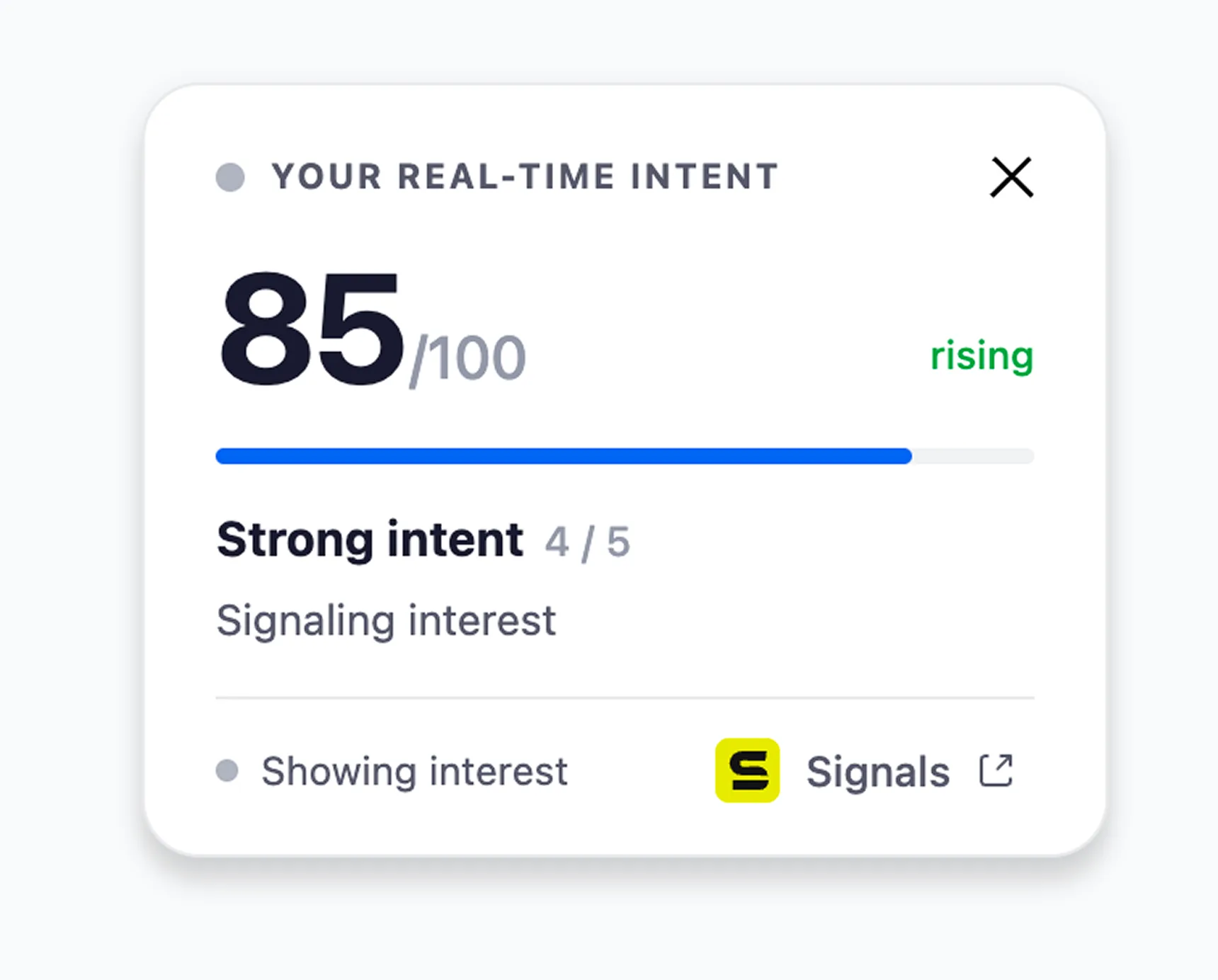Click the horizontal divider above the footer

coord(625,697)
